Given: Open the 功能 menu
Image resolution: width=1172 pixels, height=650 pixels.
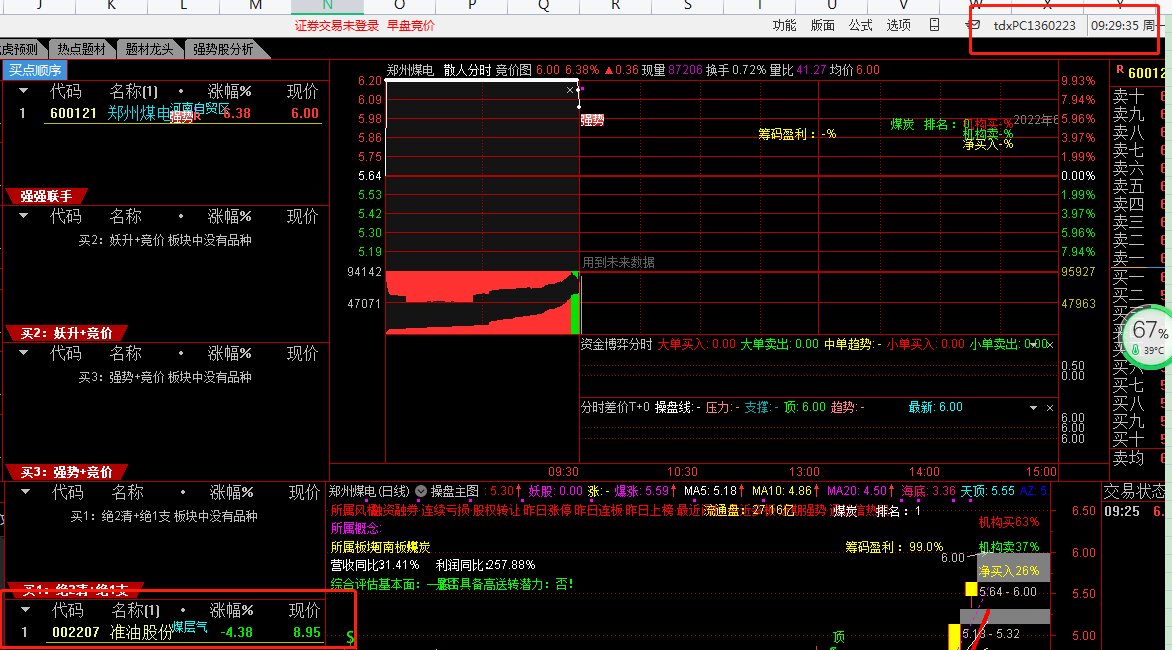Looking at the screenshot, I should tap(785, 25).
